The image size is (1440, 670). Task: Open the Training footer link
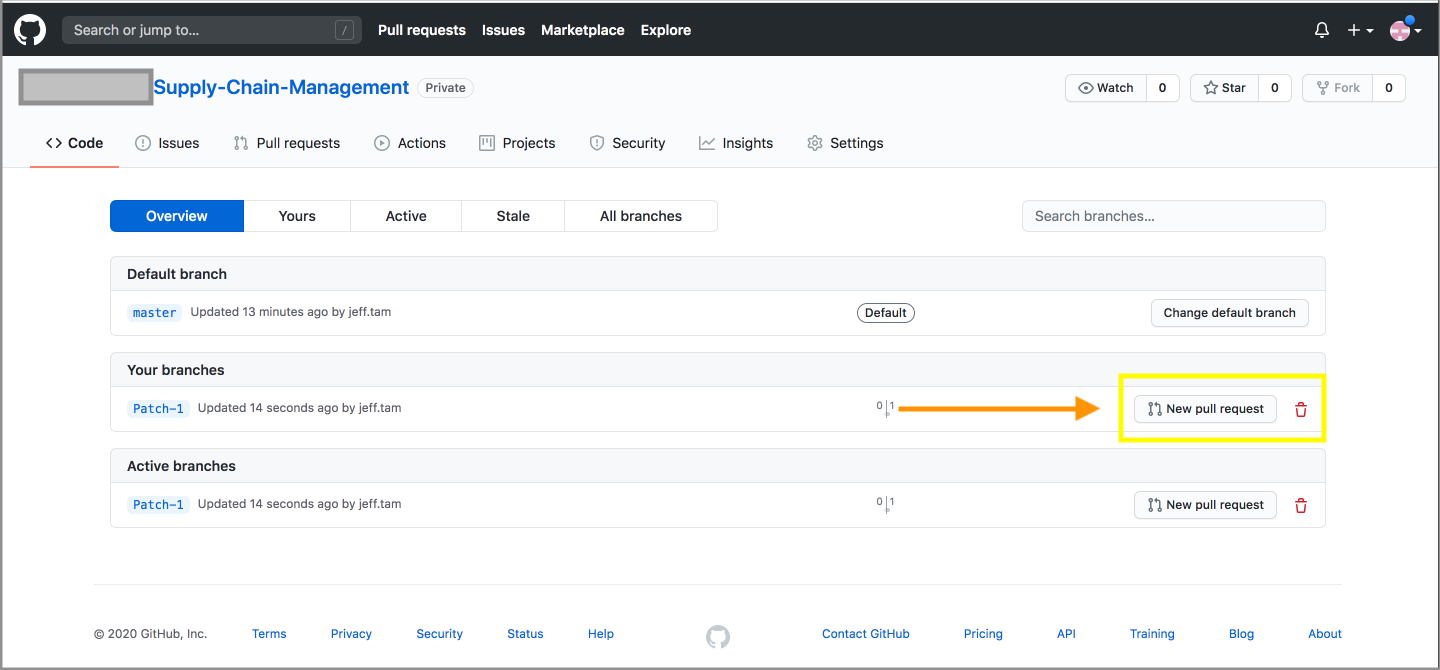pyautogui.click(x=1152, y=634)
